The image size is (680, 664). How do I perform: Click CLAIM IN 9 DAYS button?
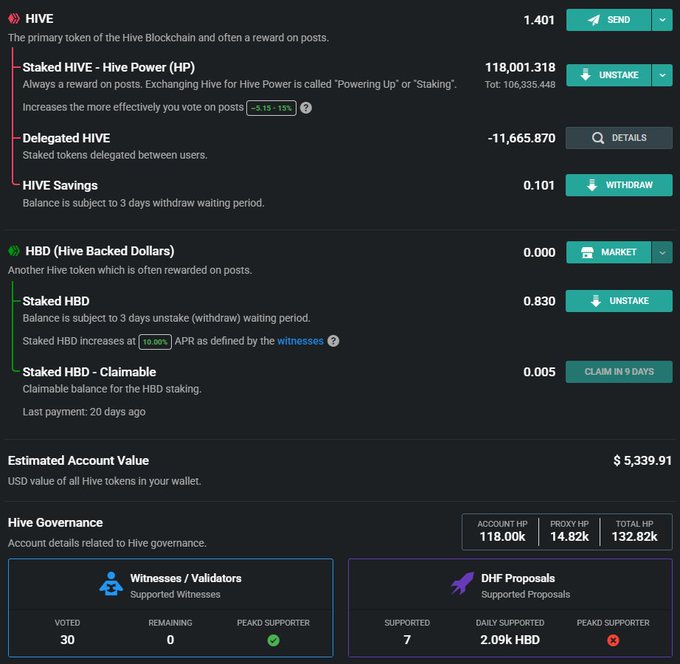tap(619, 372)
